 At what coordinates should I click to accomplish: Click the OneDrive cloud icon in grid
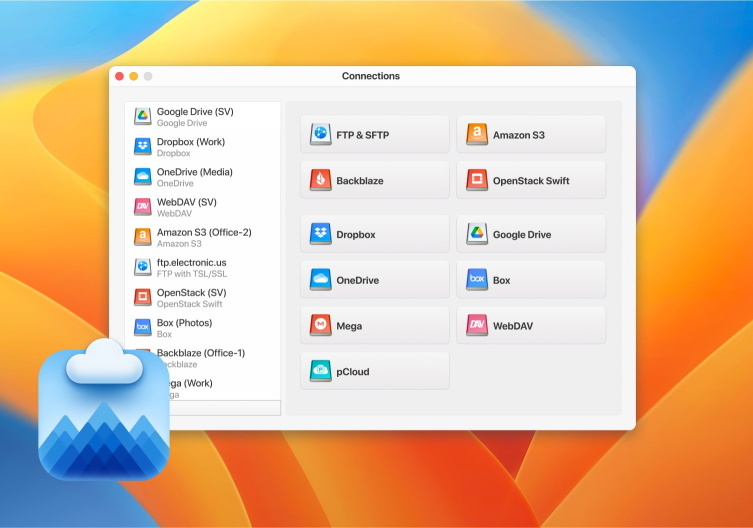(x=320, y=280)
